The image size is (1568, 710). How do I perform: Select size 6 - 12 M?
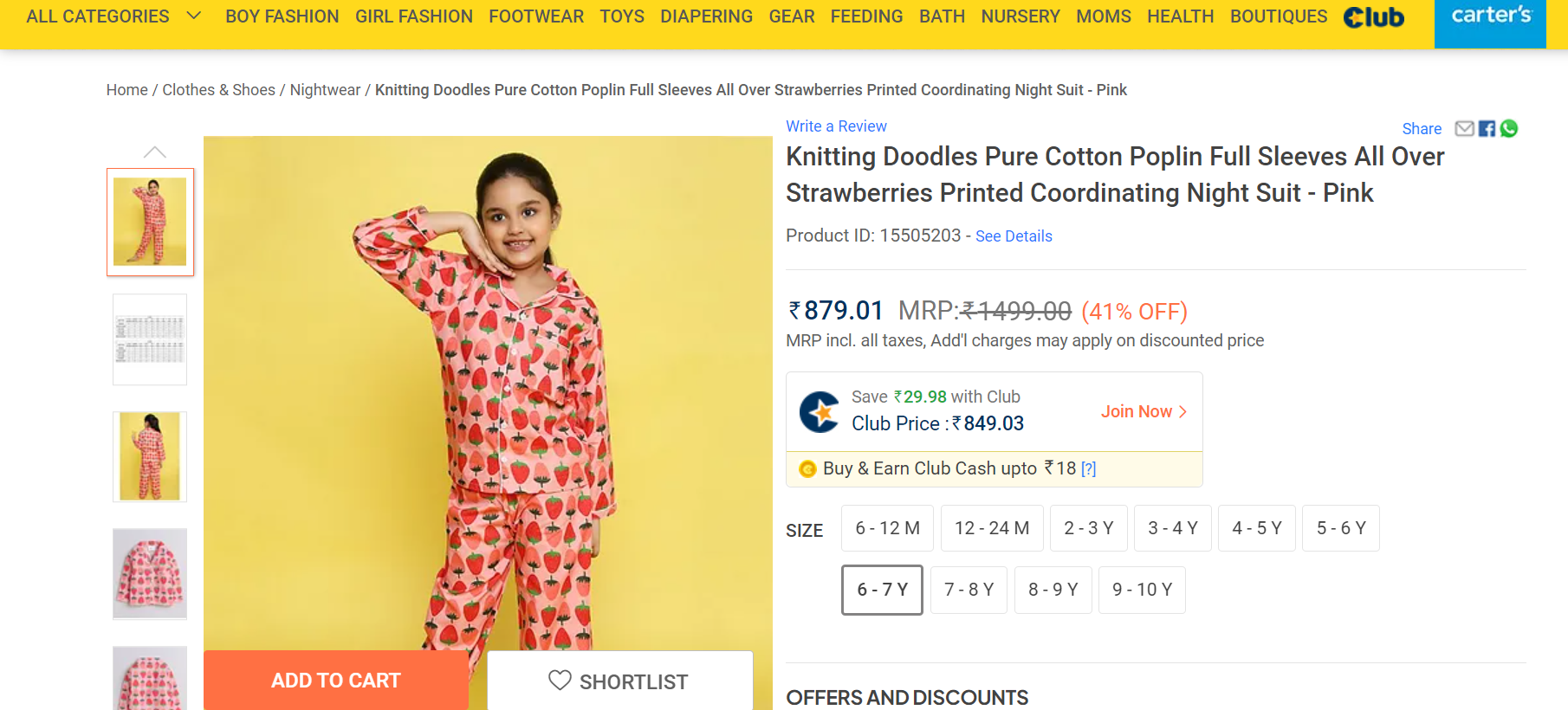point(887,528)
